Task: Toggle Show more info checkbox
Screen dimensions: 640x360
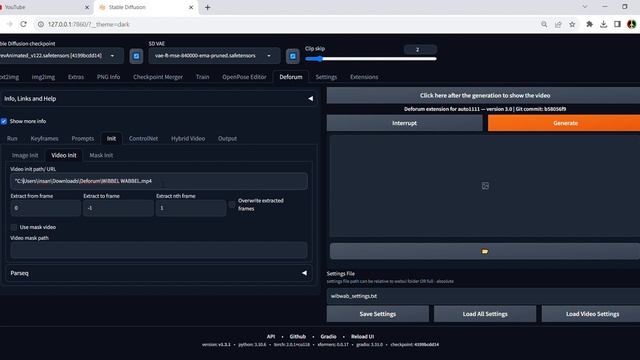Action: point(4,121)
